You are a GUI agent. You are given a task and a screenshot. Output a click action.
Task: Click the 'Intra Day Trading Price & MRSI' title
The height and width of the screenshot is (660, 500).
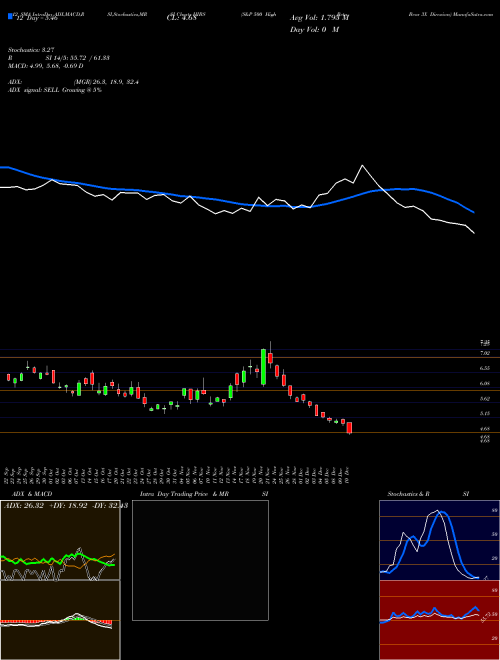click(204, 494)
